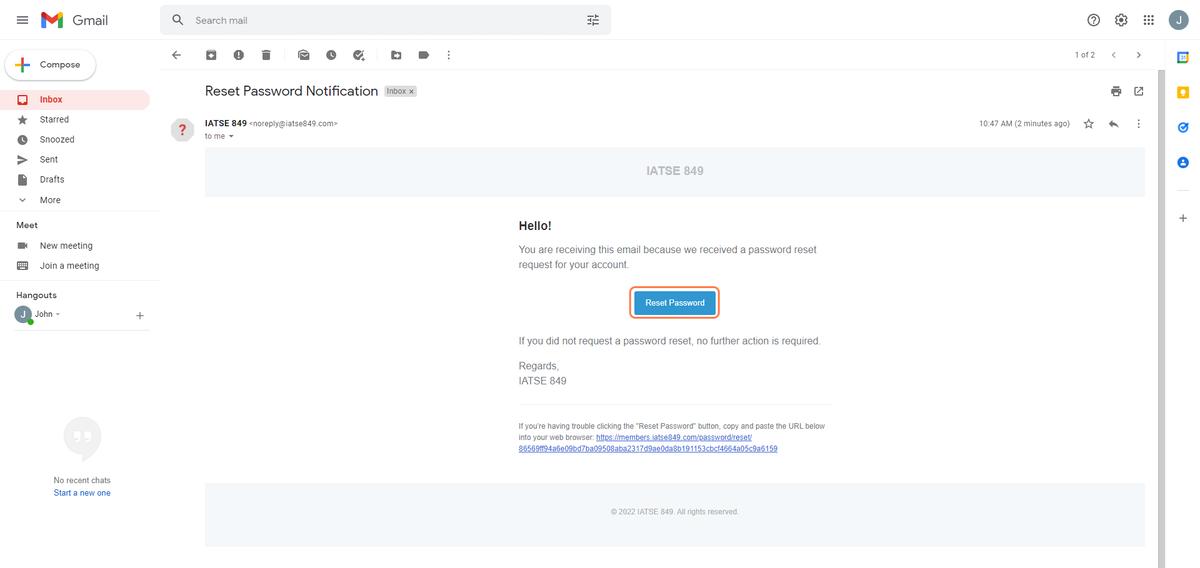Archive this email

point(211,55)
